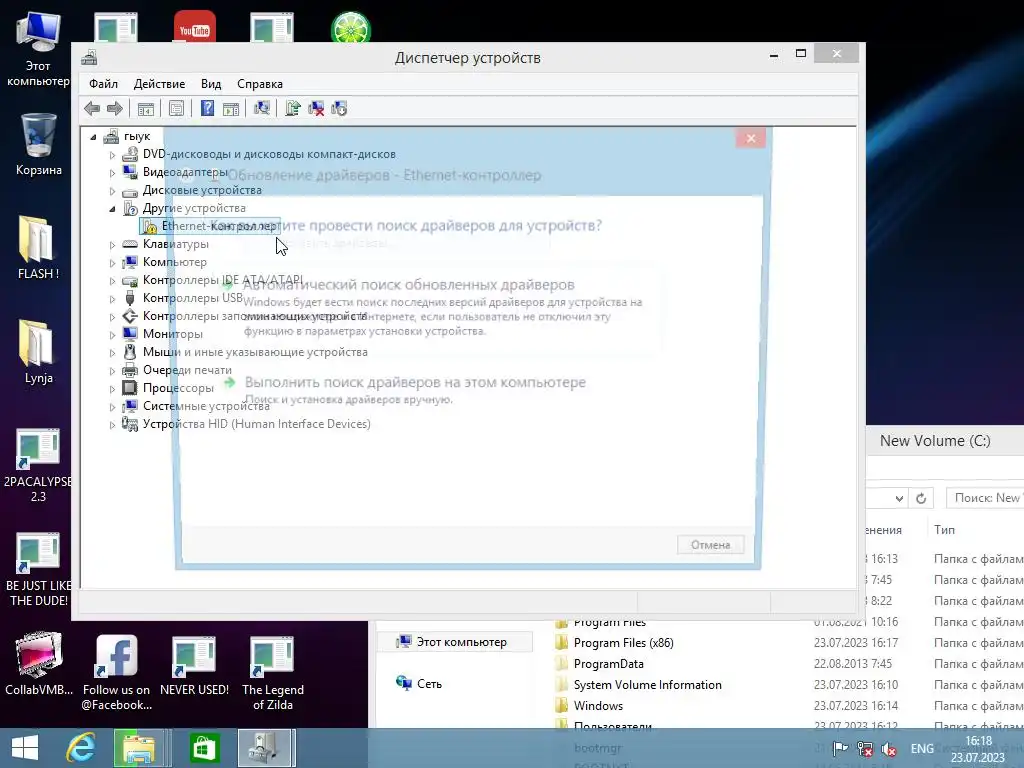Select BE JUST LIKE THE DUDE! shortcut

[38, 569]
